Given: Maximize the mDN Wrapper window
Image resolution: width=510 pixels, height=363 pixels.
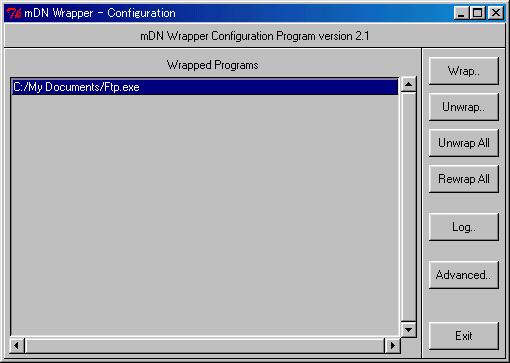Looking at the screenshot, I should 477,13.
